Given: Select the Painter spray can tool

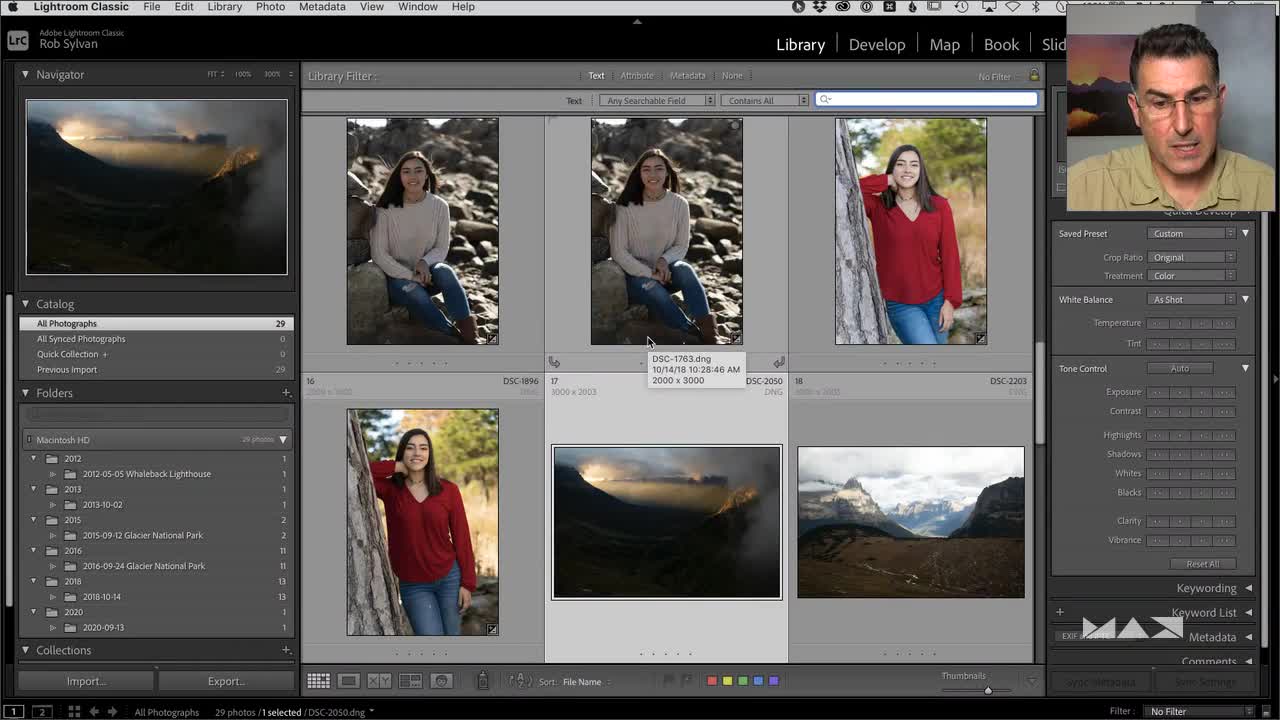Looking at the screenshot, I should click(x=482, y=681).
